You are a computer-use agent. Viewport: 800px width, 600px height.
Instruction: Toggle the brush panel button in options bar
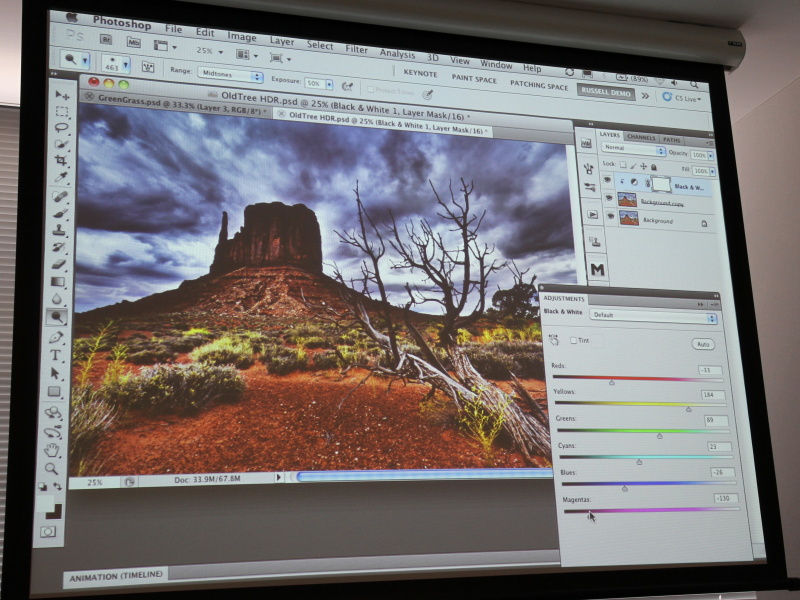pos(148,67)
